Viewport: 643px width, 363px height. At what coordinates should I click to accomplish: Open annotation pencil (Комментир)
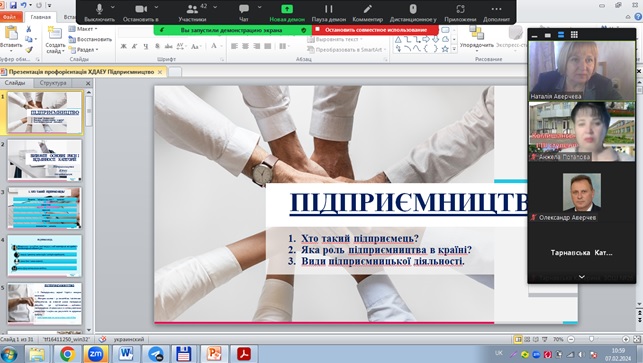pyautogui.click(x=367, y=12)
